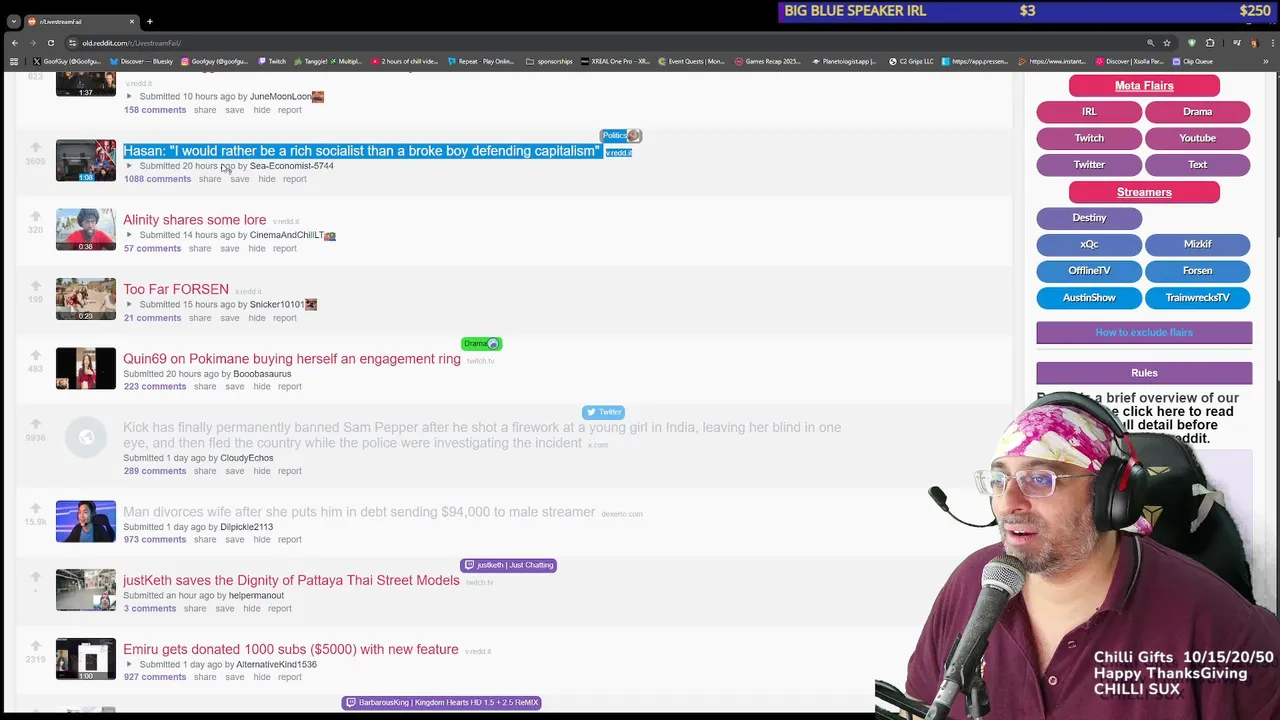Viewport: 1280px width, 720px height.
Task: Expand the Too Far FORSEN video
Action: [x=129, y=304]
